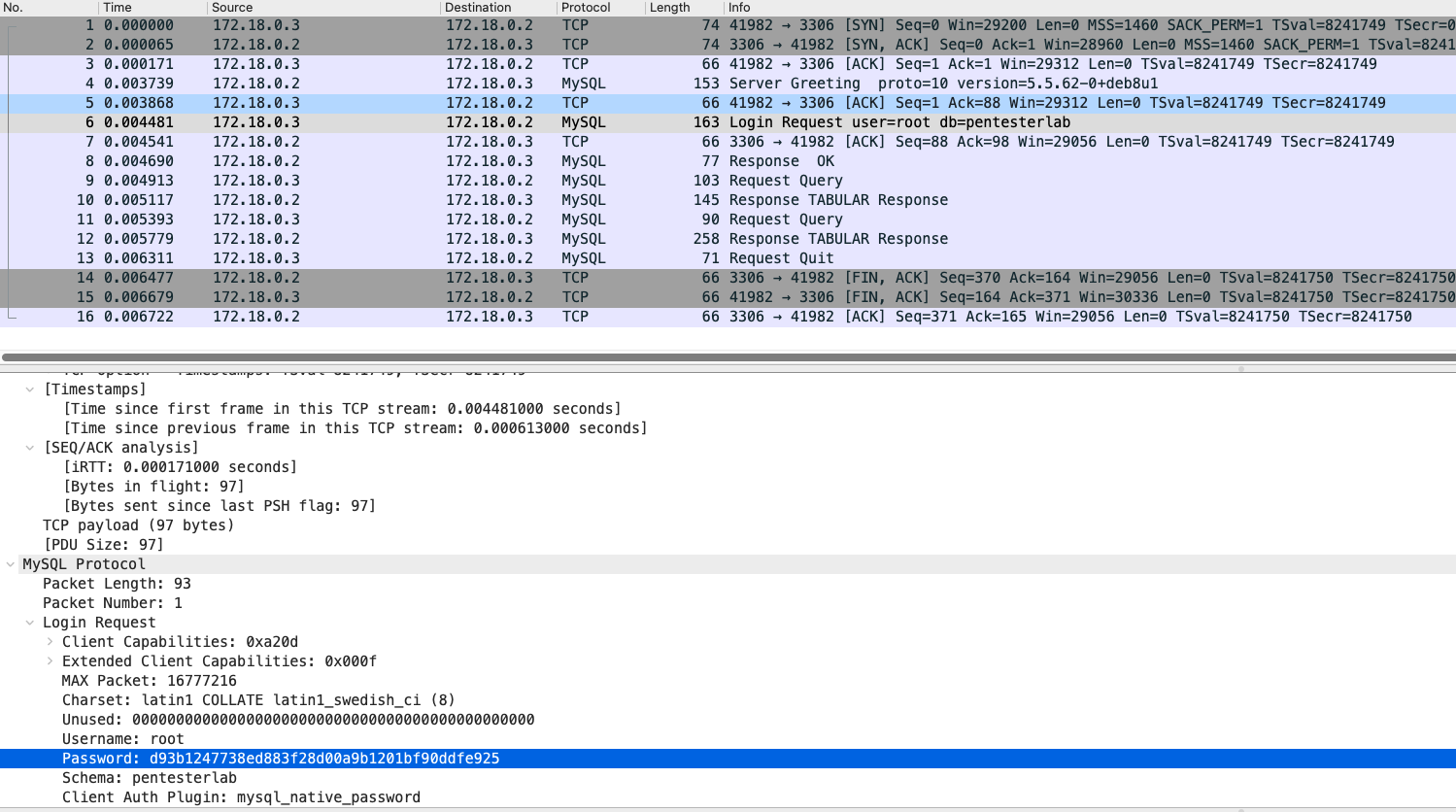Sort by the Length column header

tap(684, 8)
